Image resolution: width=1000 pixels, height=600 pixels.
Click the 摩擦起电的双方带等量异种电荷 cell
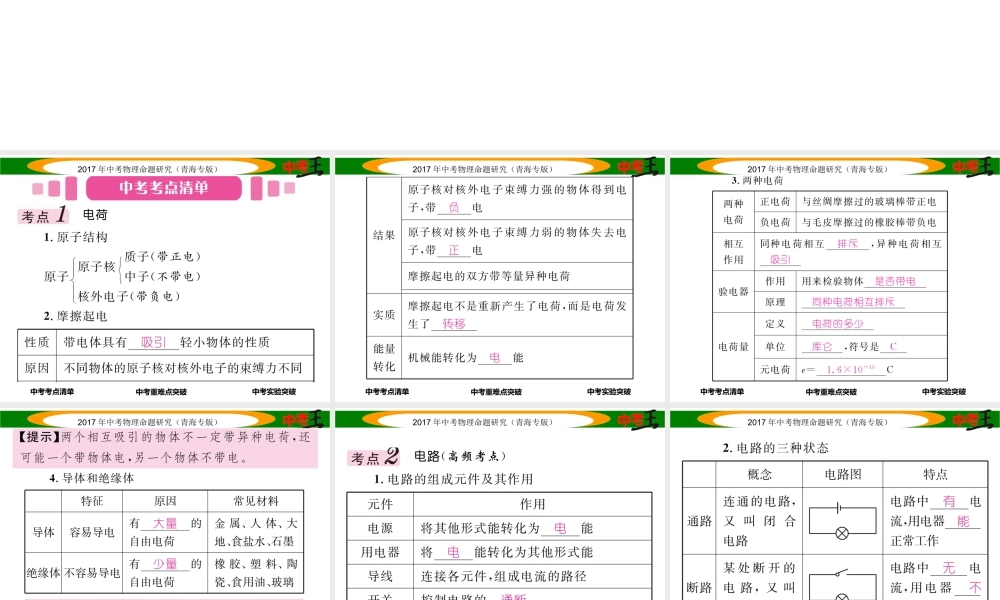point(517,277)
